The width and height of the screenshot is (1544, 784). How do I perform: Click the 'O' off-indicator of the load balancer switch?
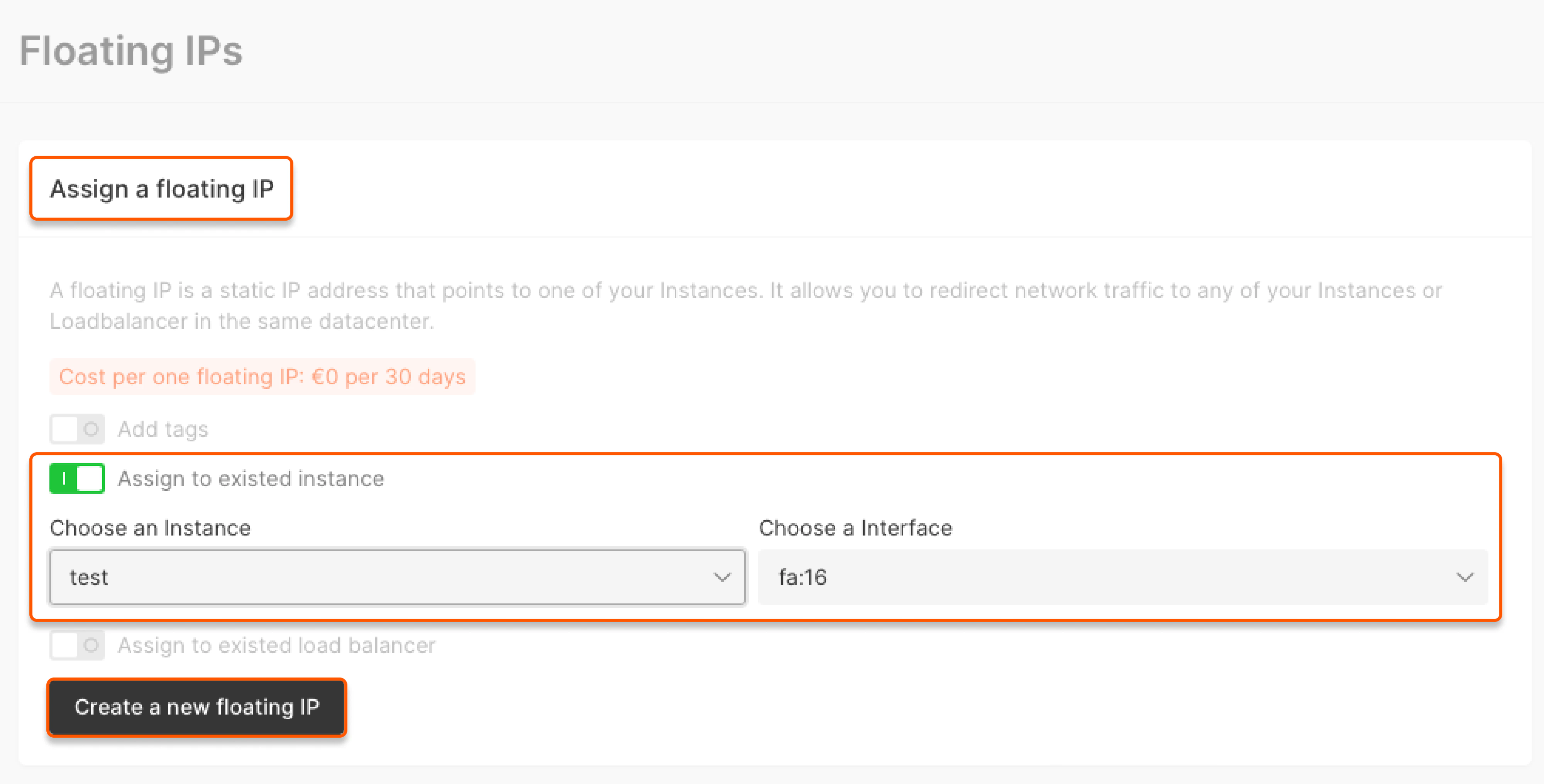click(91, 645)
